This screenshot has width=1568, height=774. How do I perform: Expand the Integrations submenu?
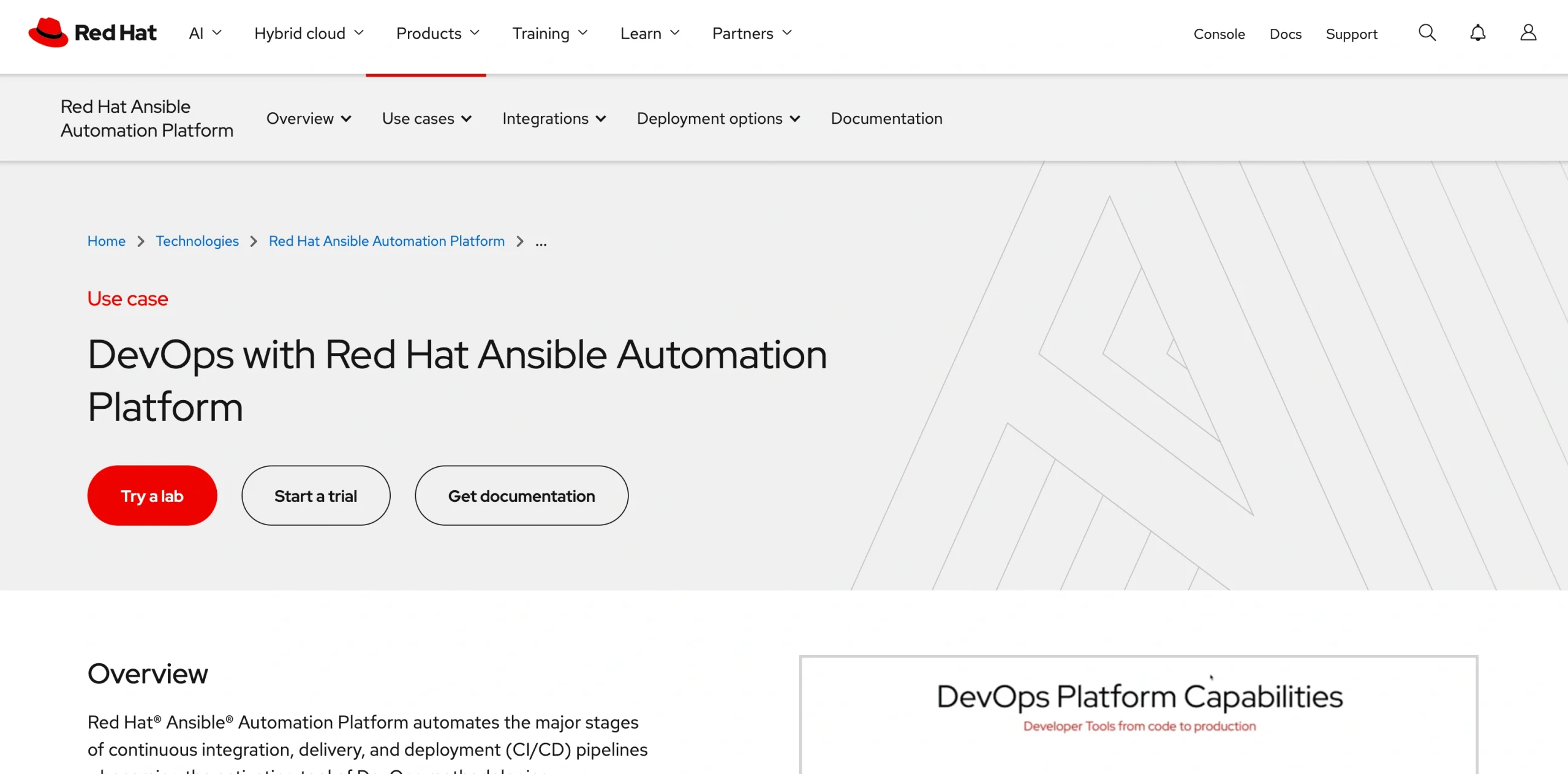pos(554,118)
